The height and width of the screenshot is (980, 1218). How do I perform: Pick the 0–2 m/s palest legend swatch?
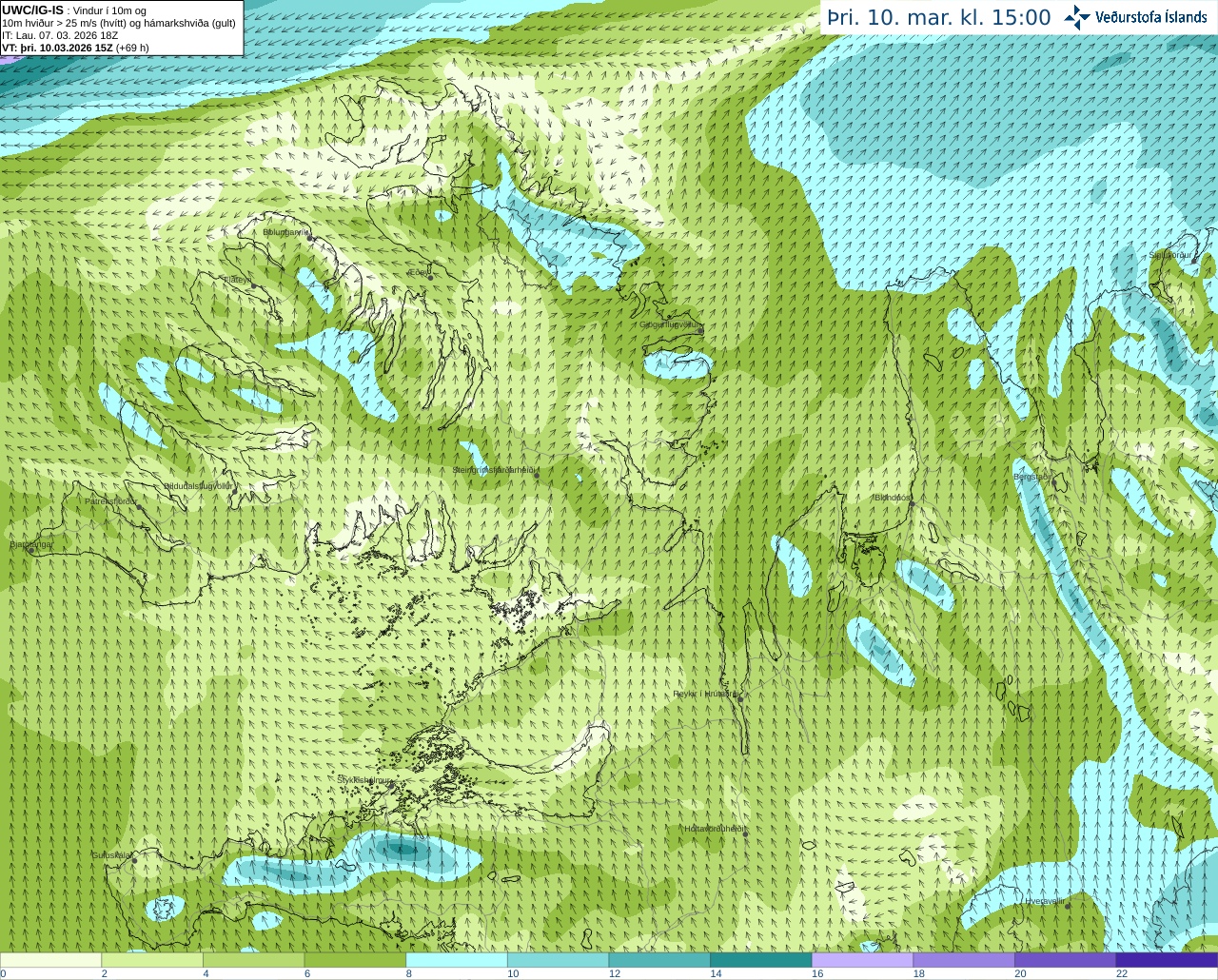50,960
